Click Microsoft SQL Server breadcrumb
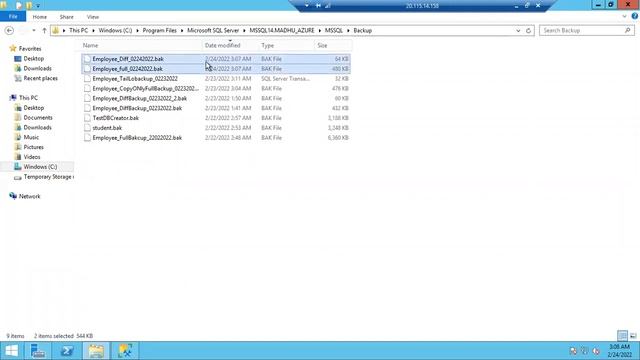 pos(213,31)
